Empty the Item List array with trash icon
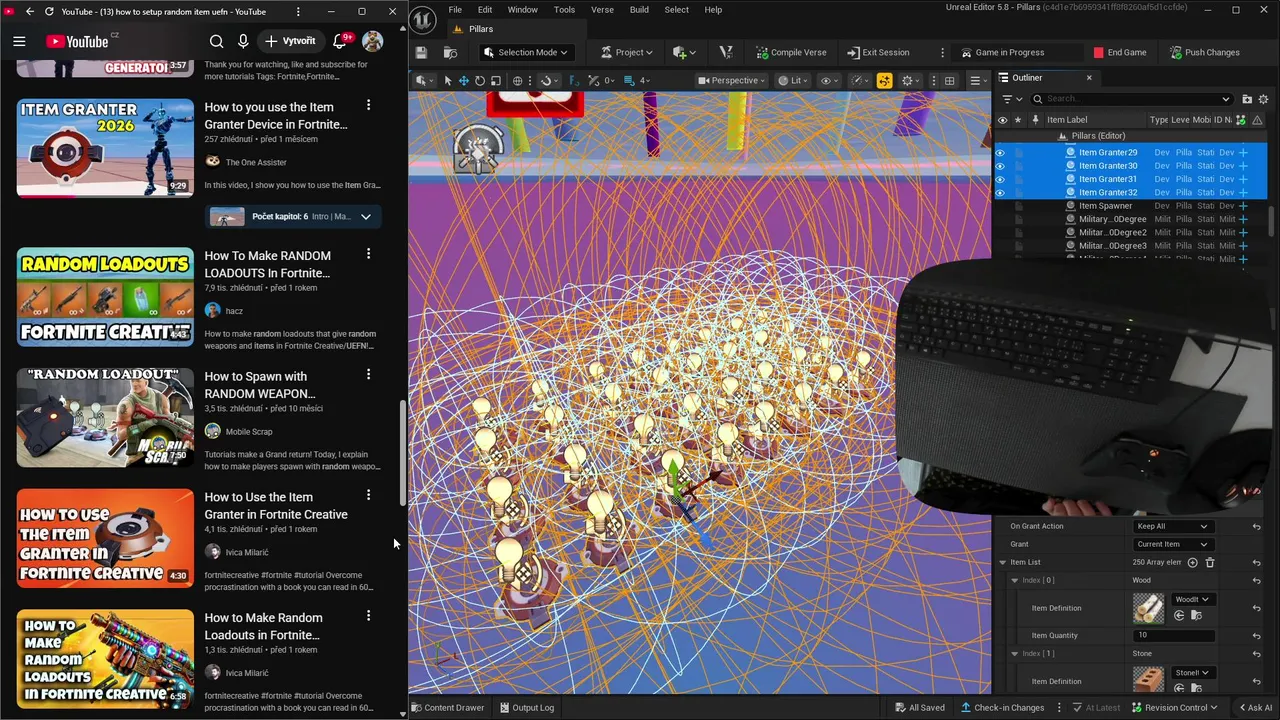1280x720 pixels. (1209, 562)
